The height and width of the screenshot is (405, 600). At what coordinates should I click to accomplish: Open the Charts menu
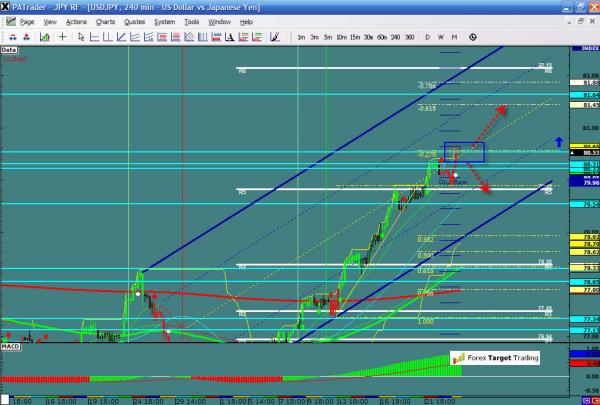point(105,21)
